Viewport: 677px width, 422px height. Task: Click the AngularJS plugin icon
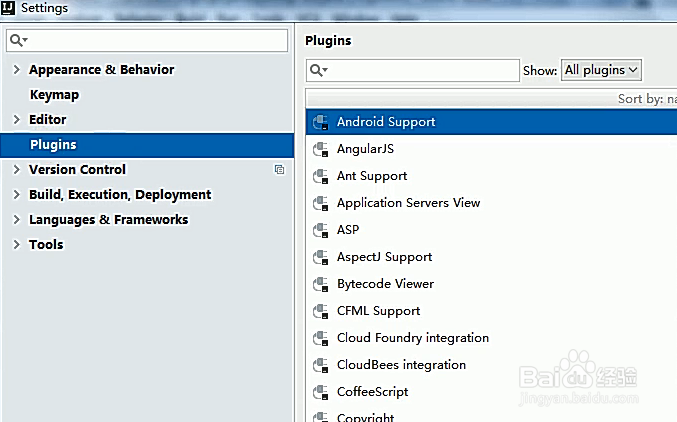[321, 149]
